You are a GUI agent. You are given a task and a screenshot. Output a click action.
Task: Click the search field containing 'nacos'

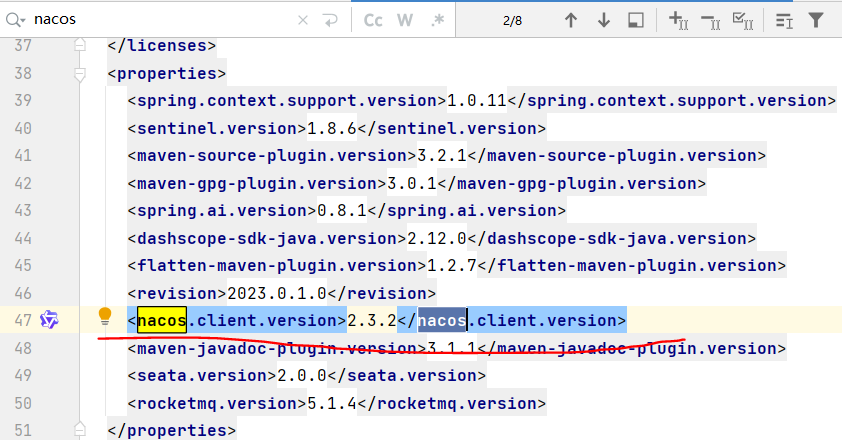161,20
